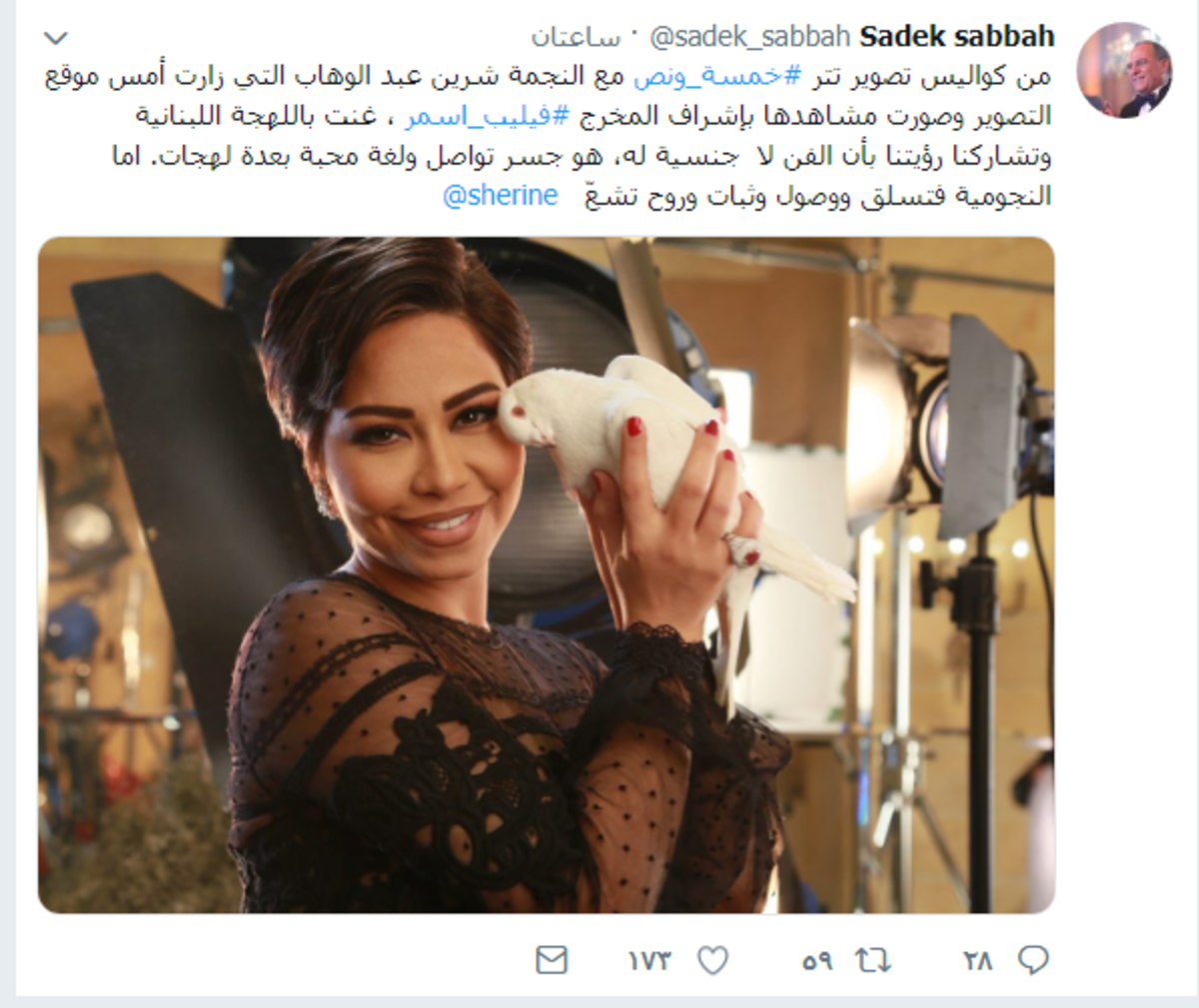
Task: Open the tweet options chevron menu
Action: pyautogui.click(x=56, y=39)
